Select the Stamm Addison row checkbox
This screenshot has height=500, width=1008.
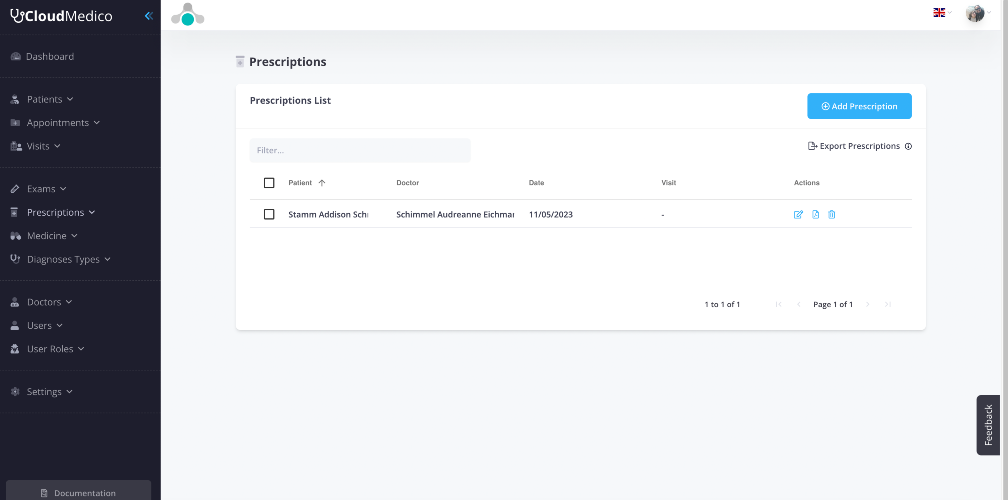[x=269, y=215]
